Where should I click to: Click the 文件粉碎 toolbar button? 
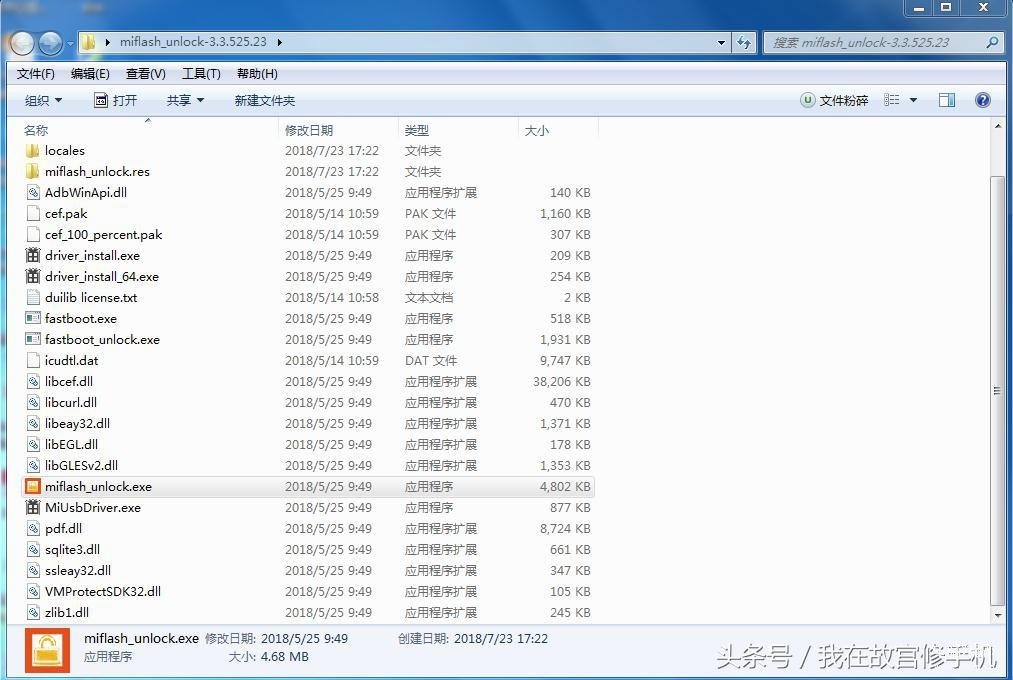834,100
